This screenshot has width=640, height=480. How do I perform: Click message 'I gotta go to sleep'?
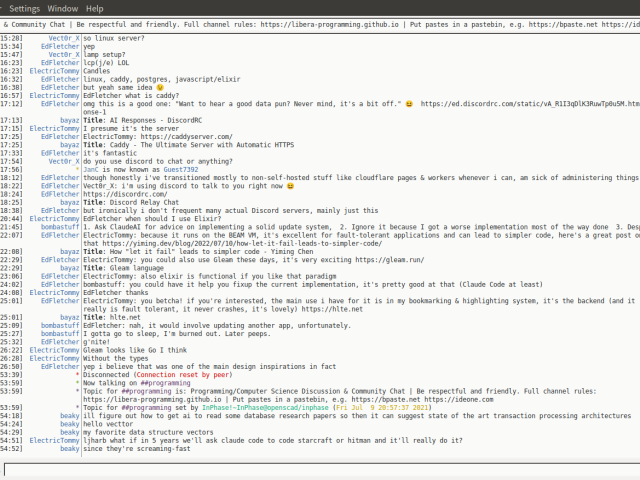177,334
